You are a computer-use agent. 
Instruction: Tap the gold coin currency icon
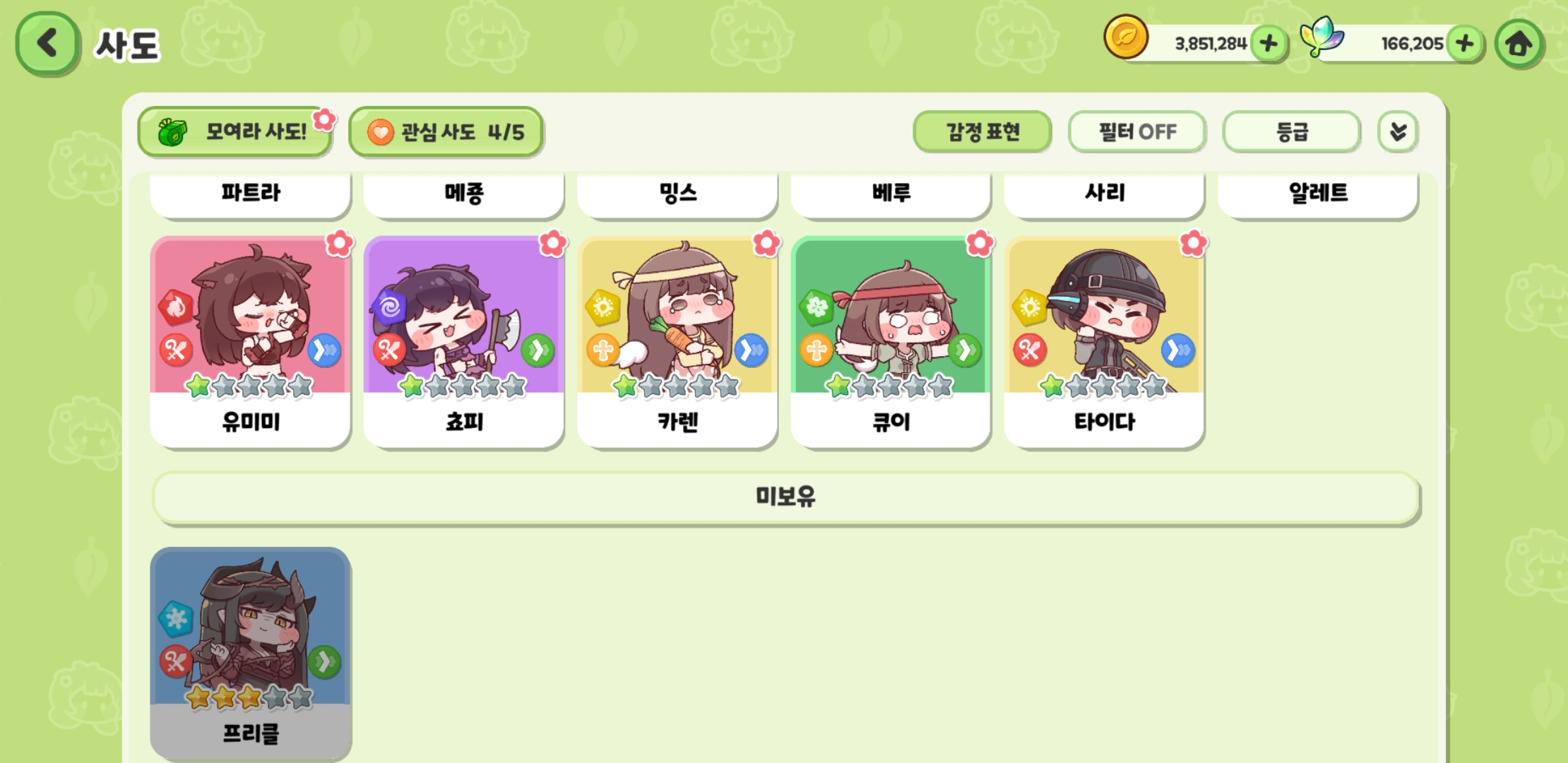tap(1126, 37)
